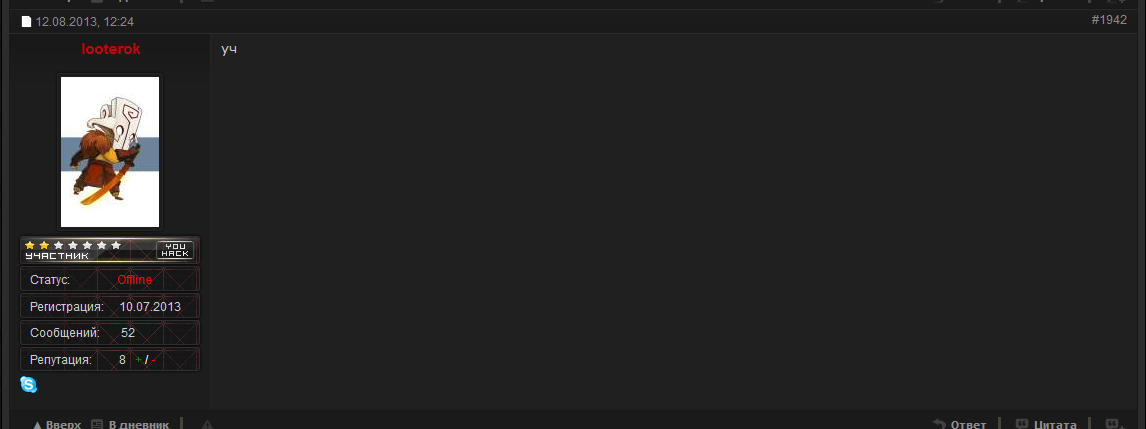
Task: Click the Сообщений count 52
Action: coord(128,333)
